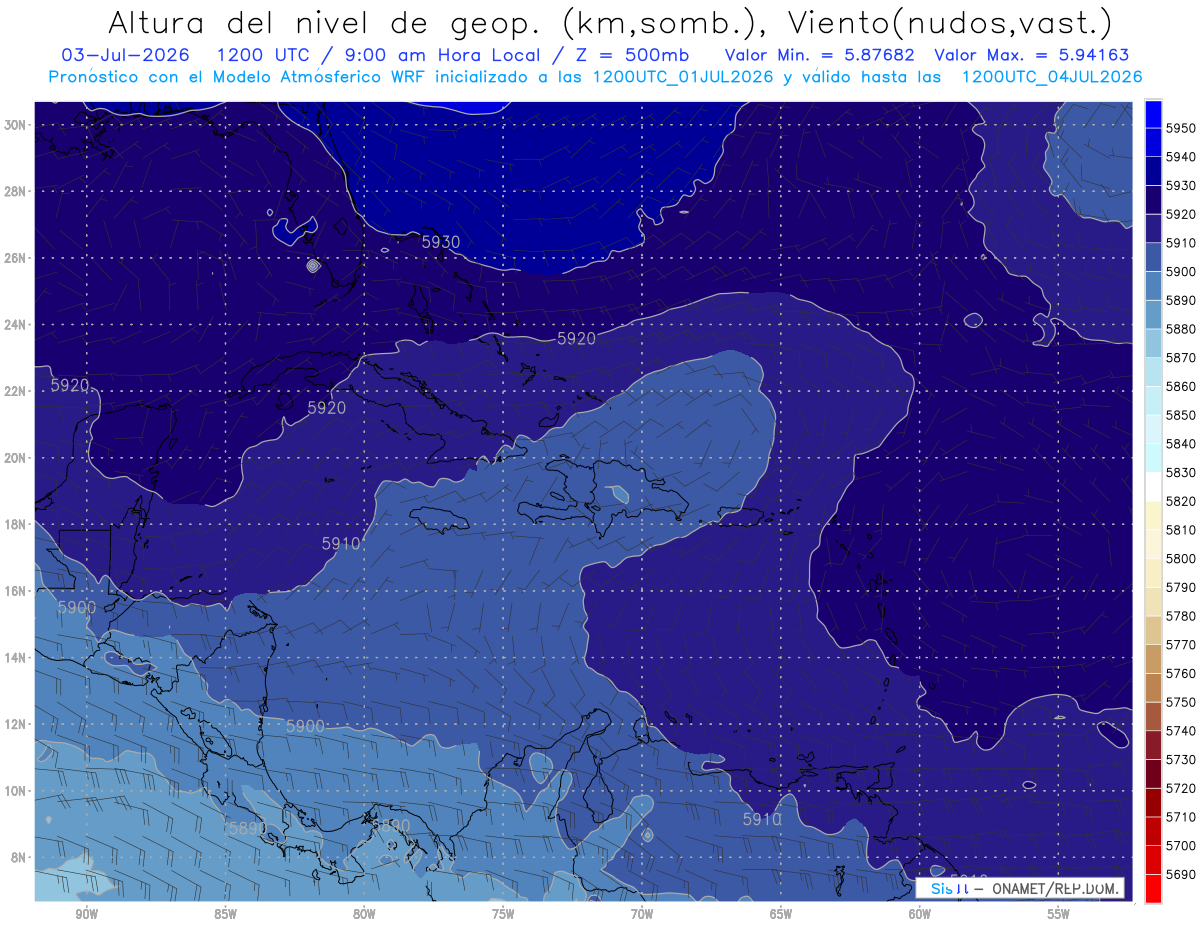
Task: Click the 5880 value on the color scale
Action: click(x=1181, y=329)
